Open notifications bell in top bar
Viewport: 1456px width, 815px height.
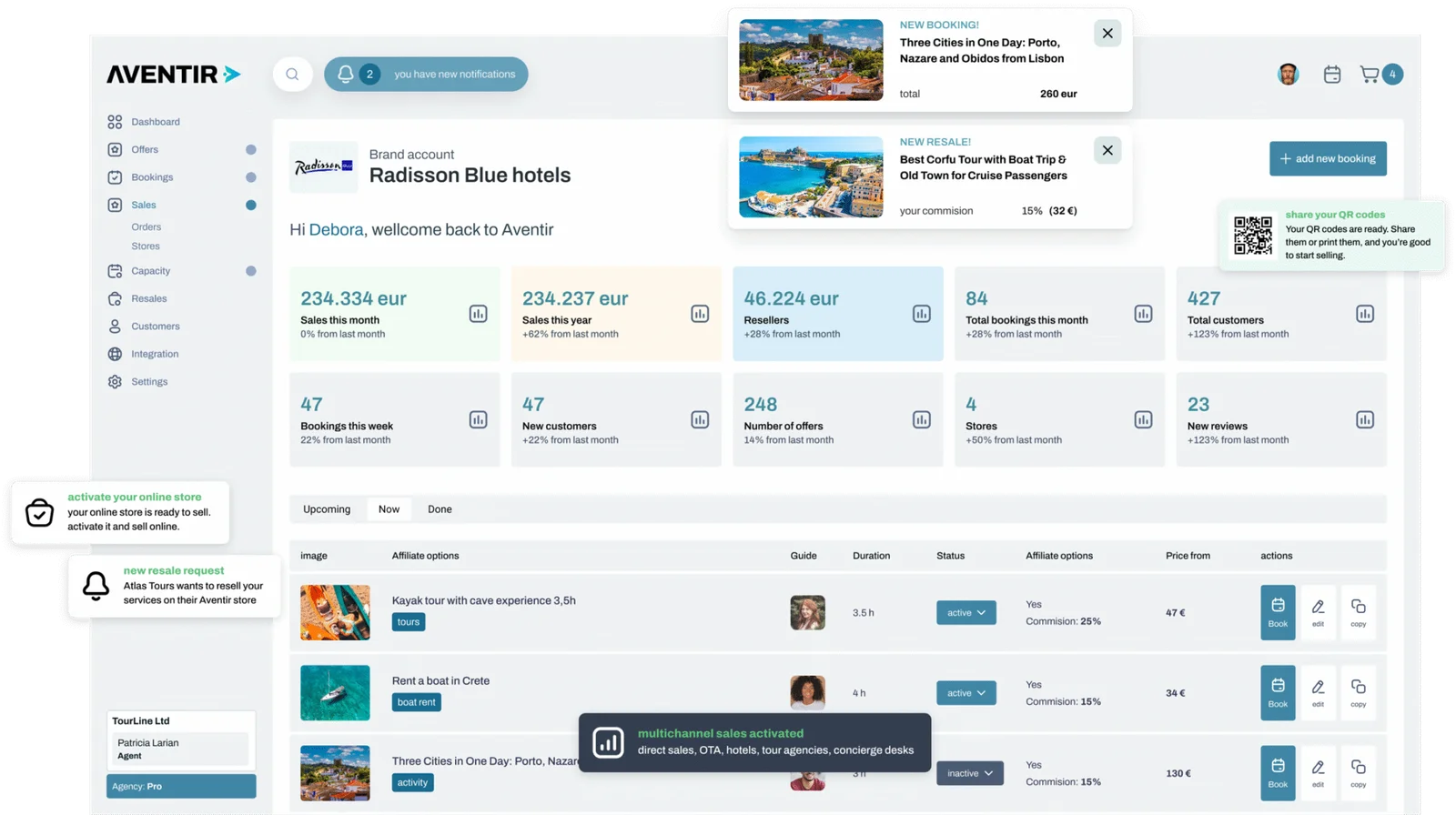pyautogui.click(x=346, y=75)
